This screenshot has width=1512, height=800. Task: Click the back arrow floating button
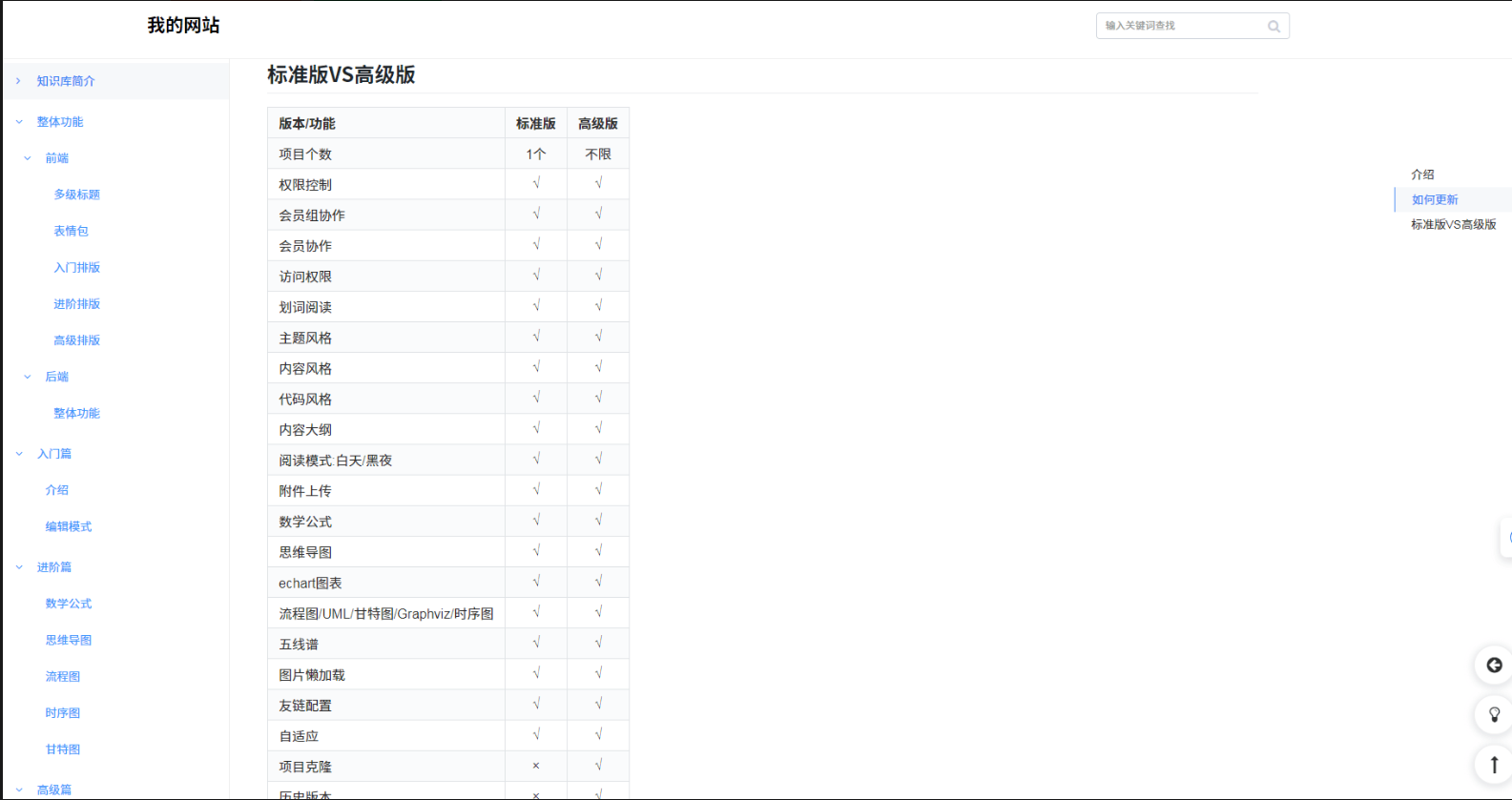[1494, 666]
